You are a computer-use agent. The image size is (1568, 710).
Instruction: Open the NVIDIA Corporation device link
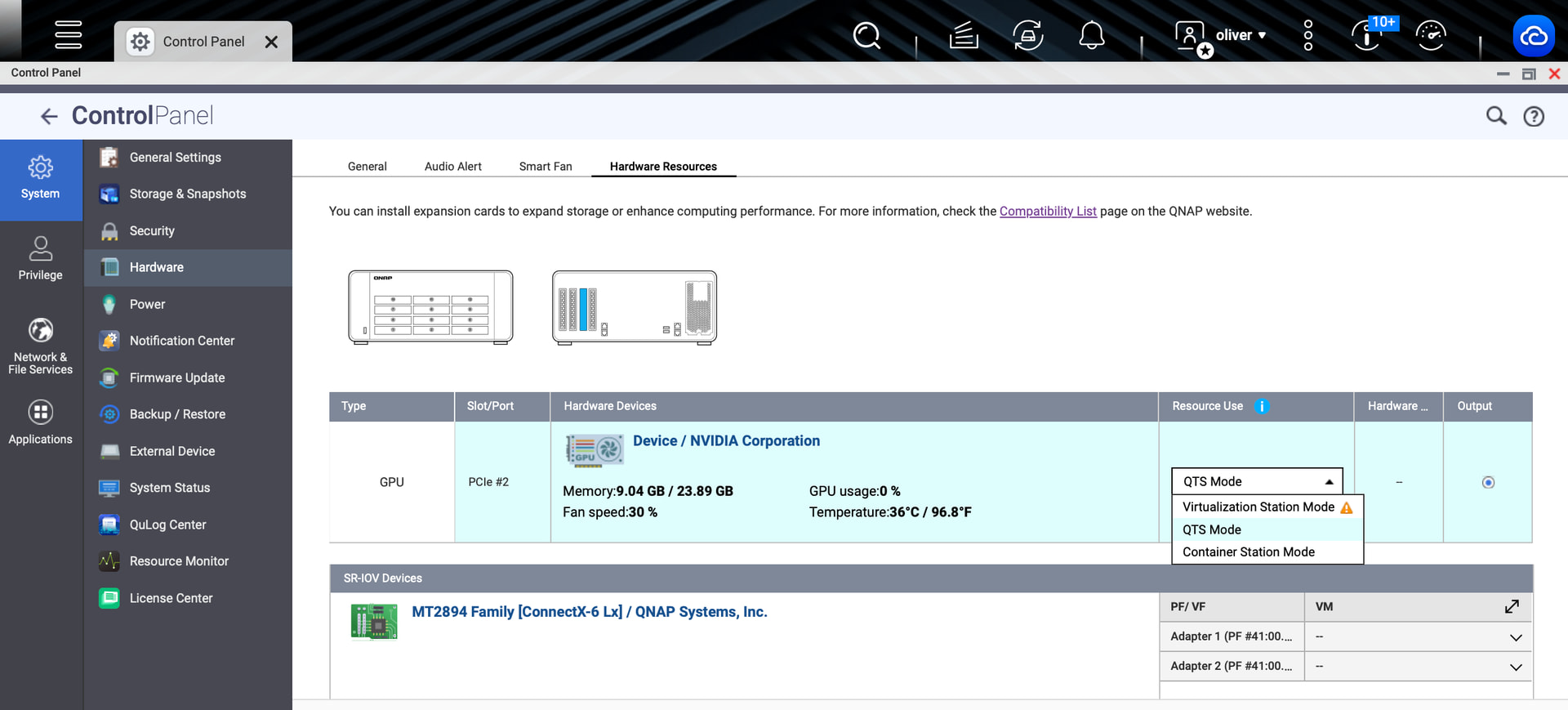[x=725, y=441]
